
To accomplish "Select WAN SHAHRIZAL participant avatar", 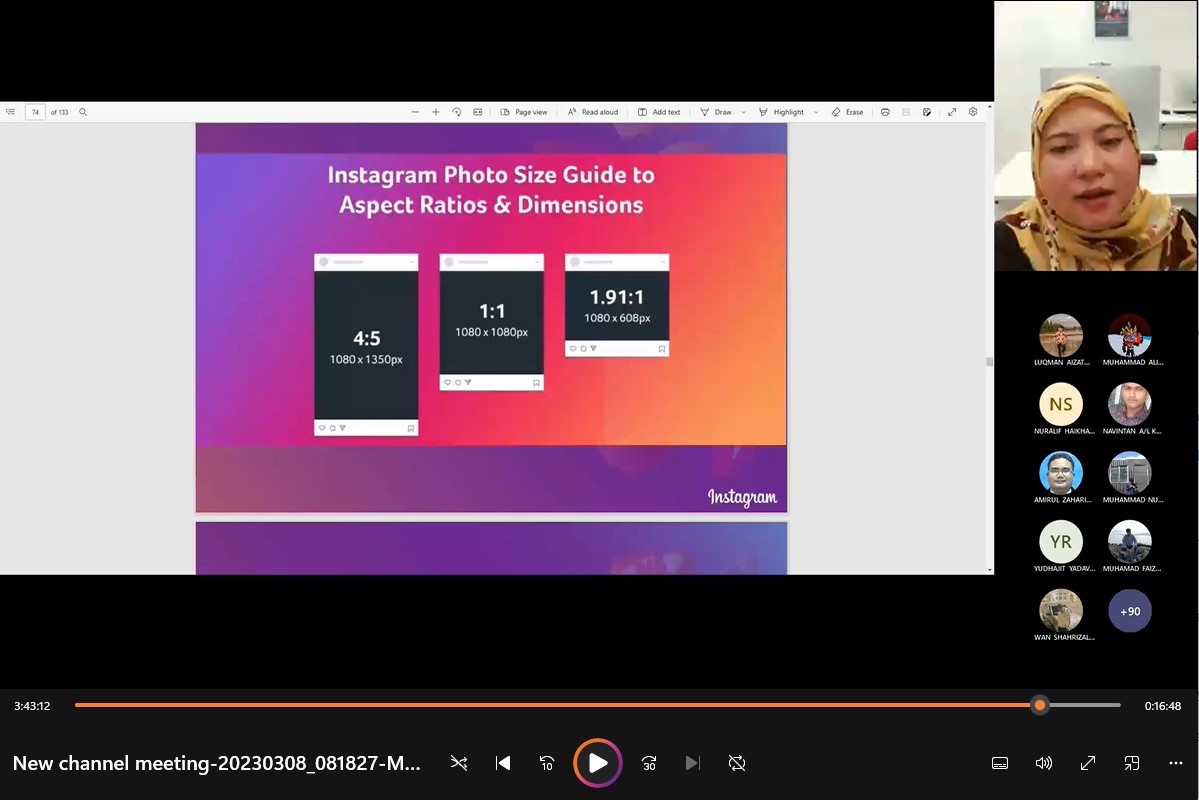I will pyautogui.click(x=1061, y=610).
